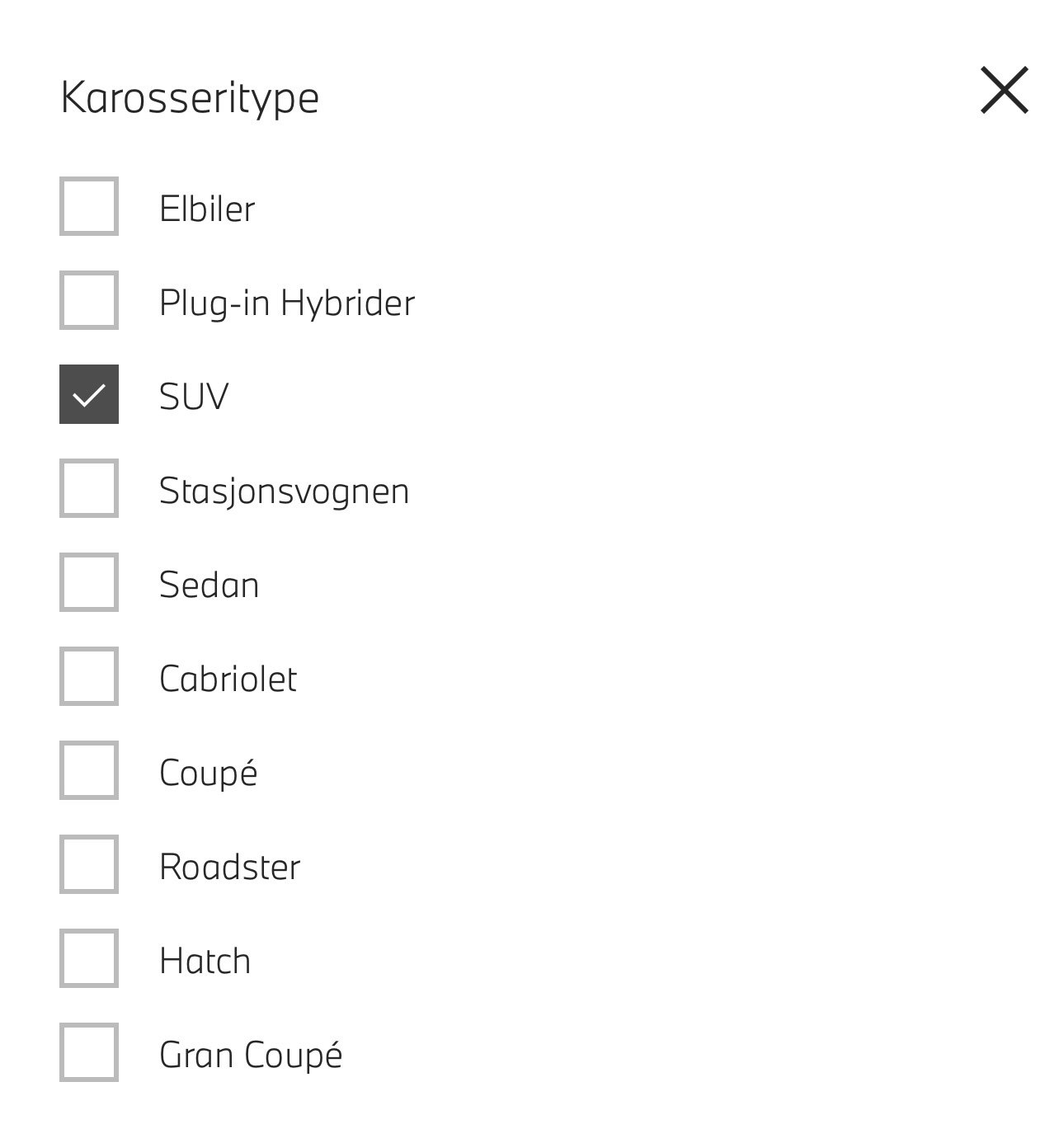Enable the Plug-in Hybrider checkbox
1064x1129 pixels.
[89, 300]
